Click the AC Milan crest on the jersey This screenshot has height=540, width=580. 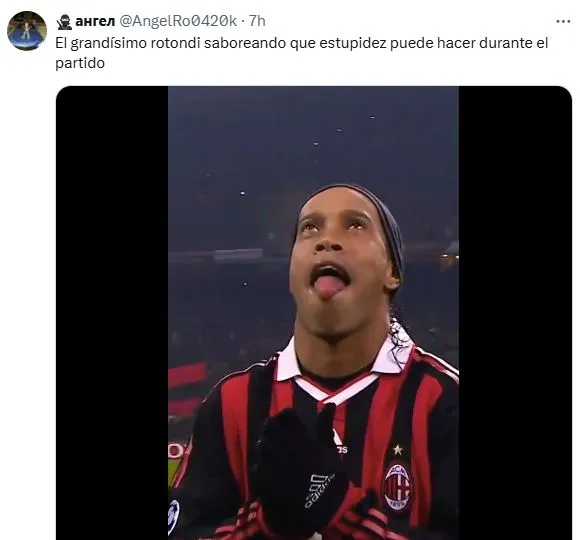398,486
